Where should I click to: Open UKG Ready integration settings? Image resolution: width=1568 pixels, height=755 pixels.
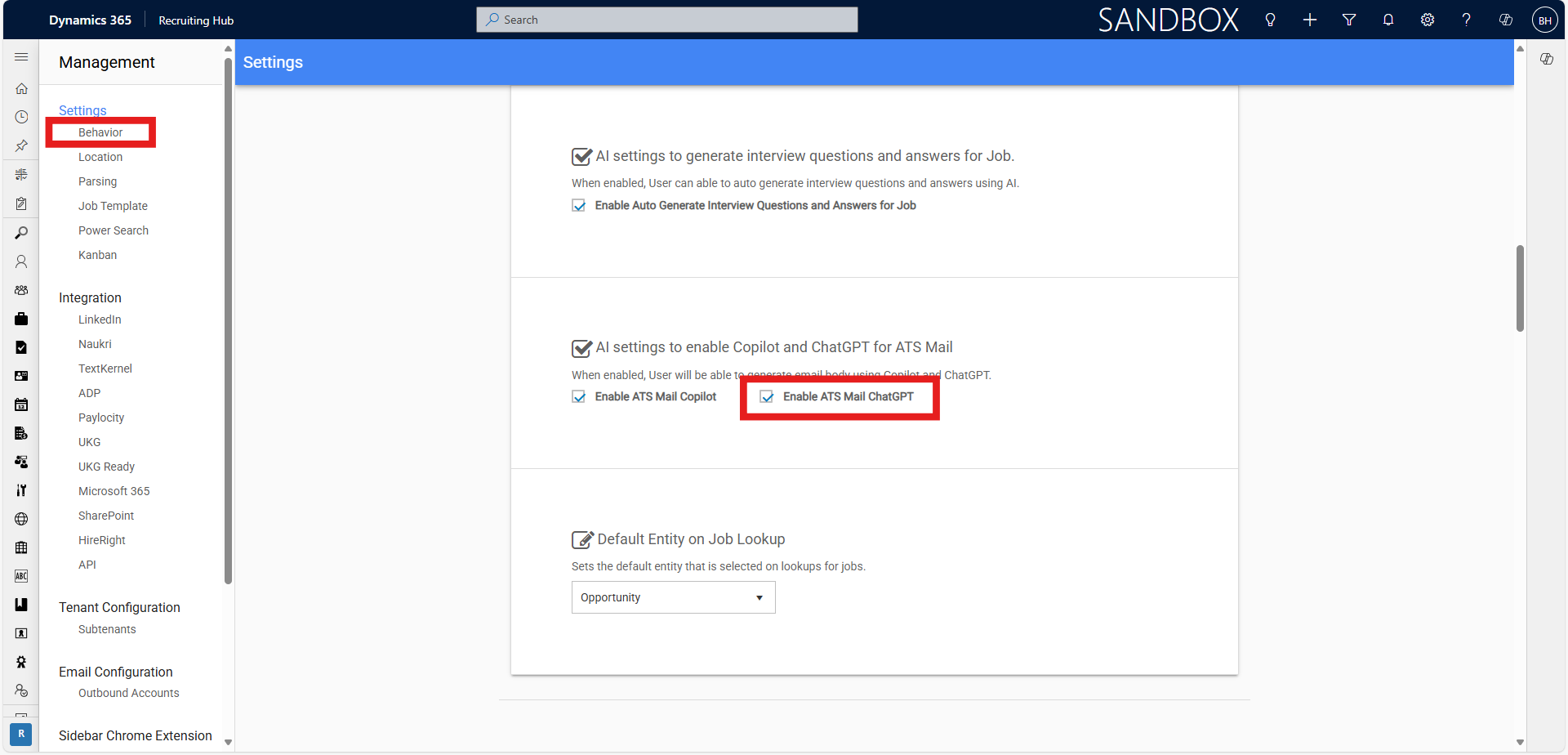tap(106, 467)
